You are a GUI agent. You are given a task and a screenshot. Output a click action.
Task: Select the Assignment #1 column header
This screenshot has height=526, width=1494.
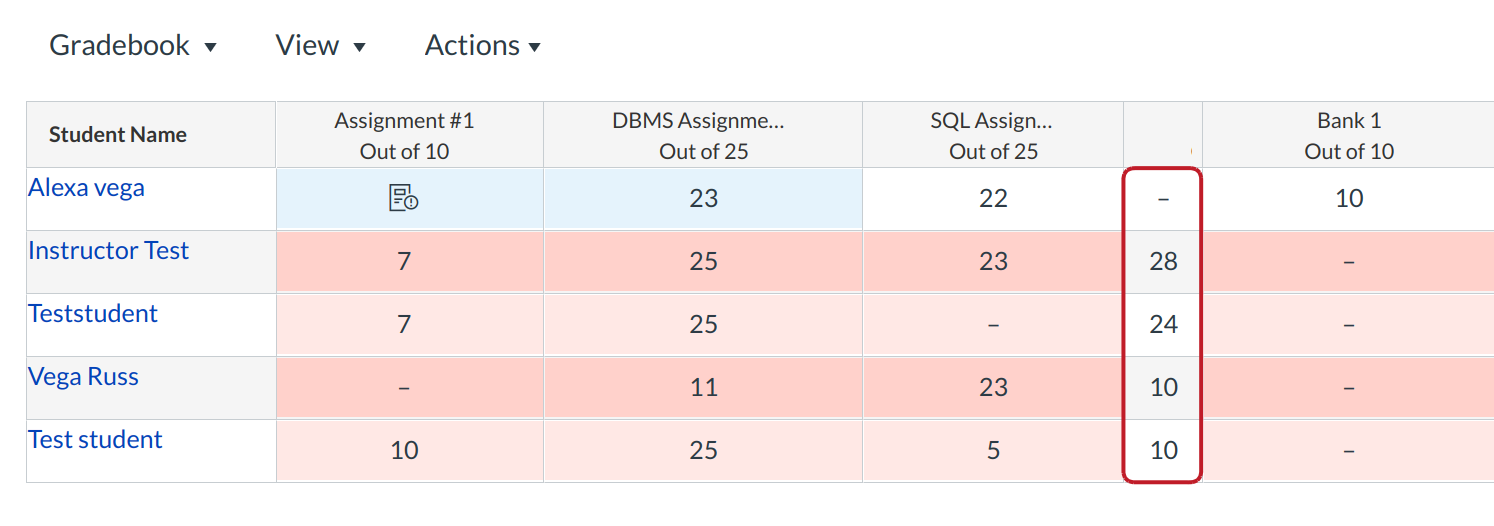point(404,135)
